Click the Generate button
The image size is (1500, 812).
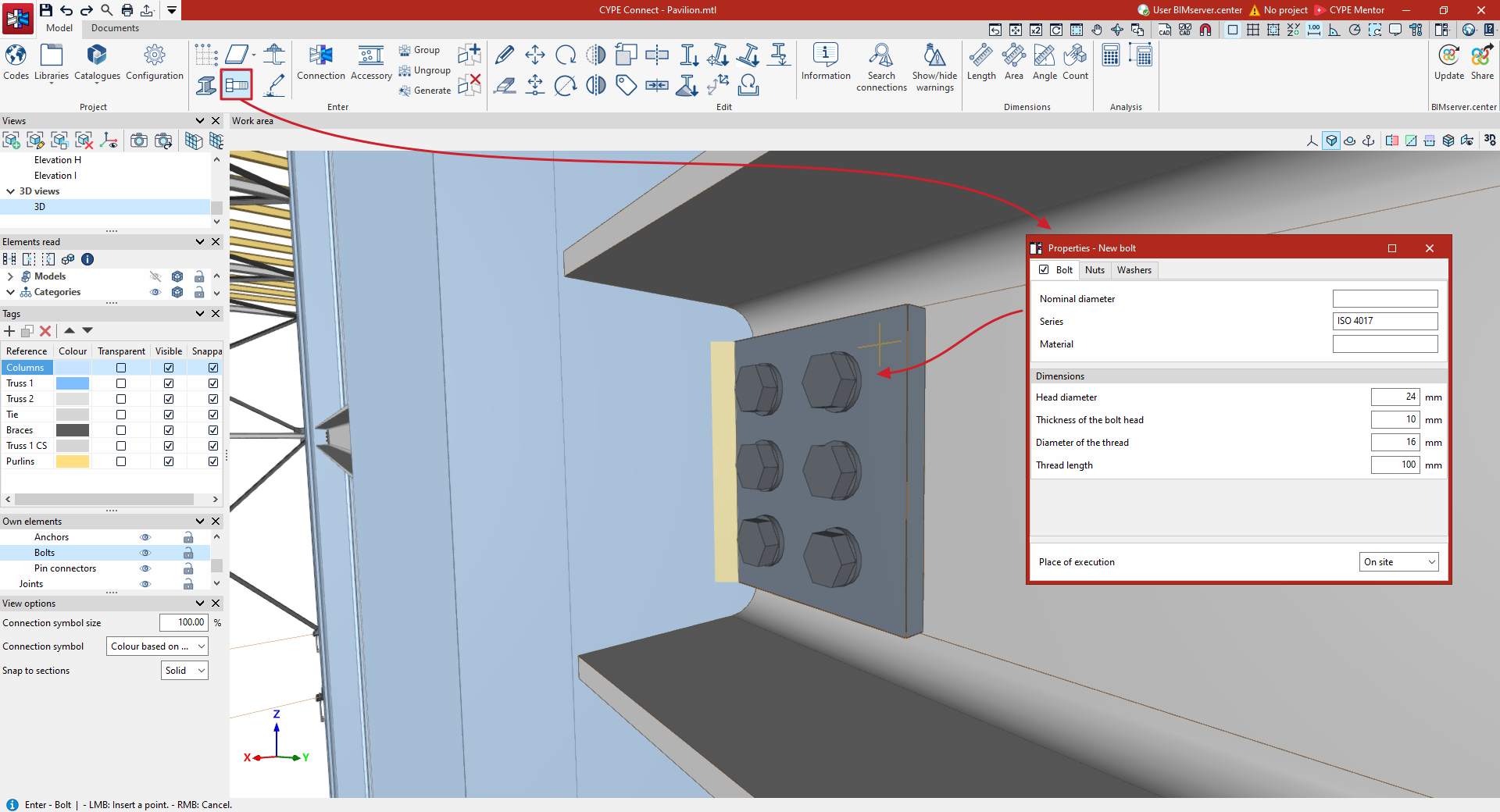(x=425, y=91)
